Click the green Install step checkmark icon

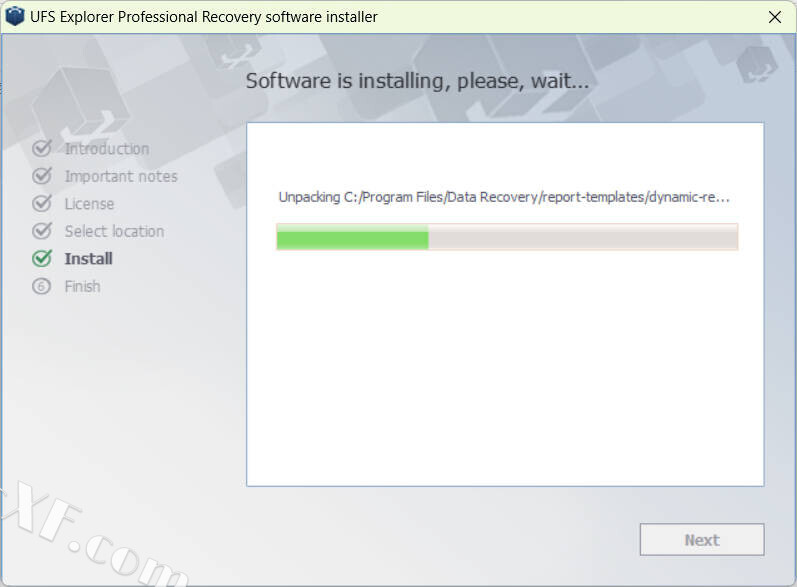click(x=42, y=258)
